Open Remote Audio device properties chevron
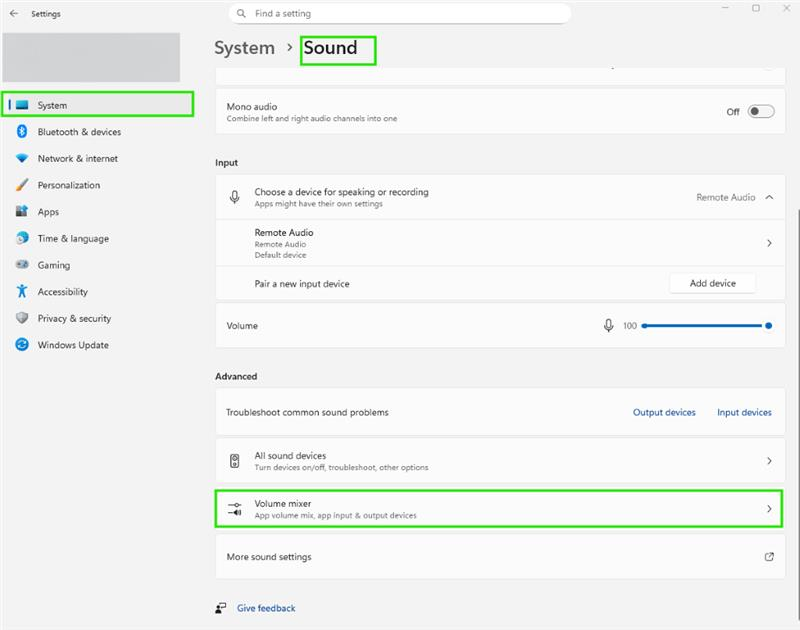Screen dimensions: 800x630 pos(769,243)
